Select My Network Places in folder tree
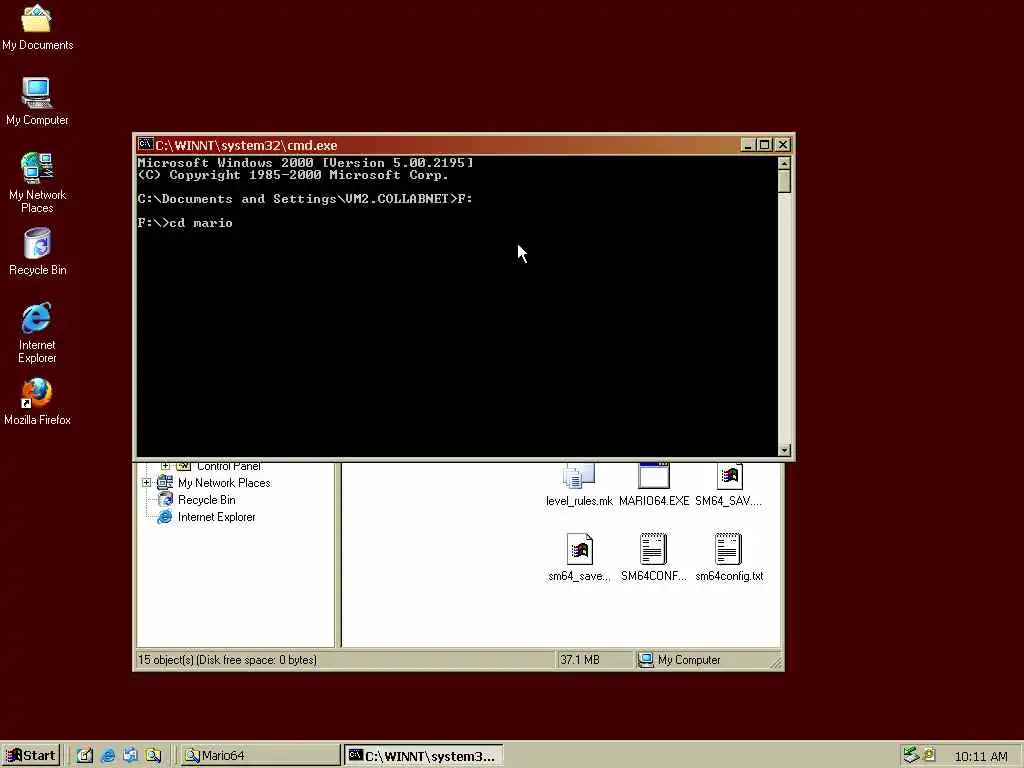The image size is (1024, 768). tap(224, 483)
